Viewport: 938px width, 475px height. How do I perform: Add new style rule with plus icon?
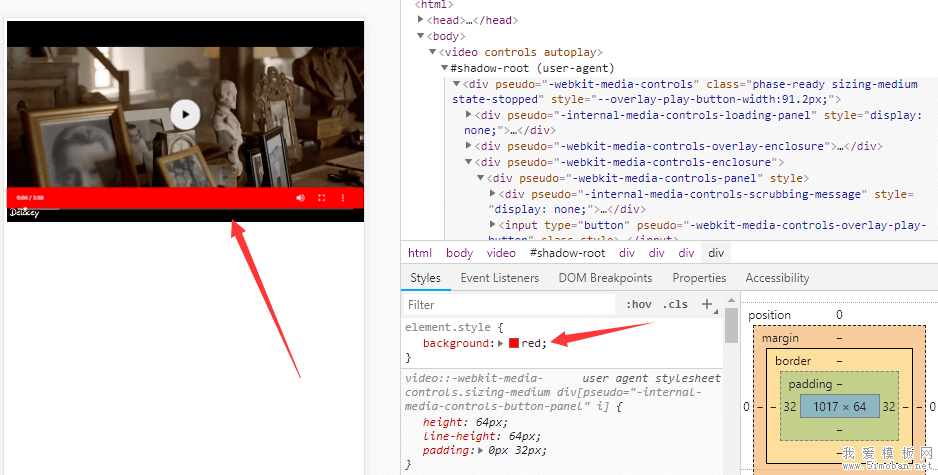pos(707,304)
